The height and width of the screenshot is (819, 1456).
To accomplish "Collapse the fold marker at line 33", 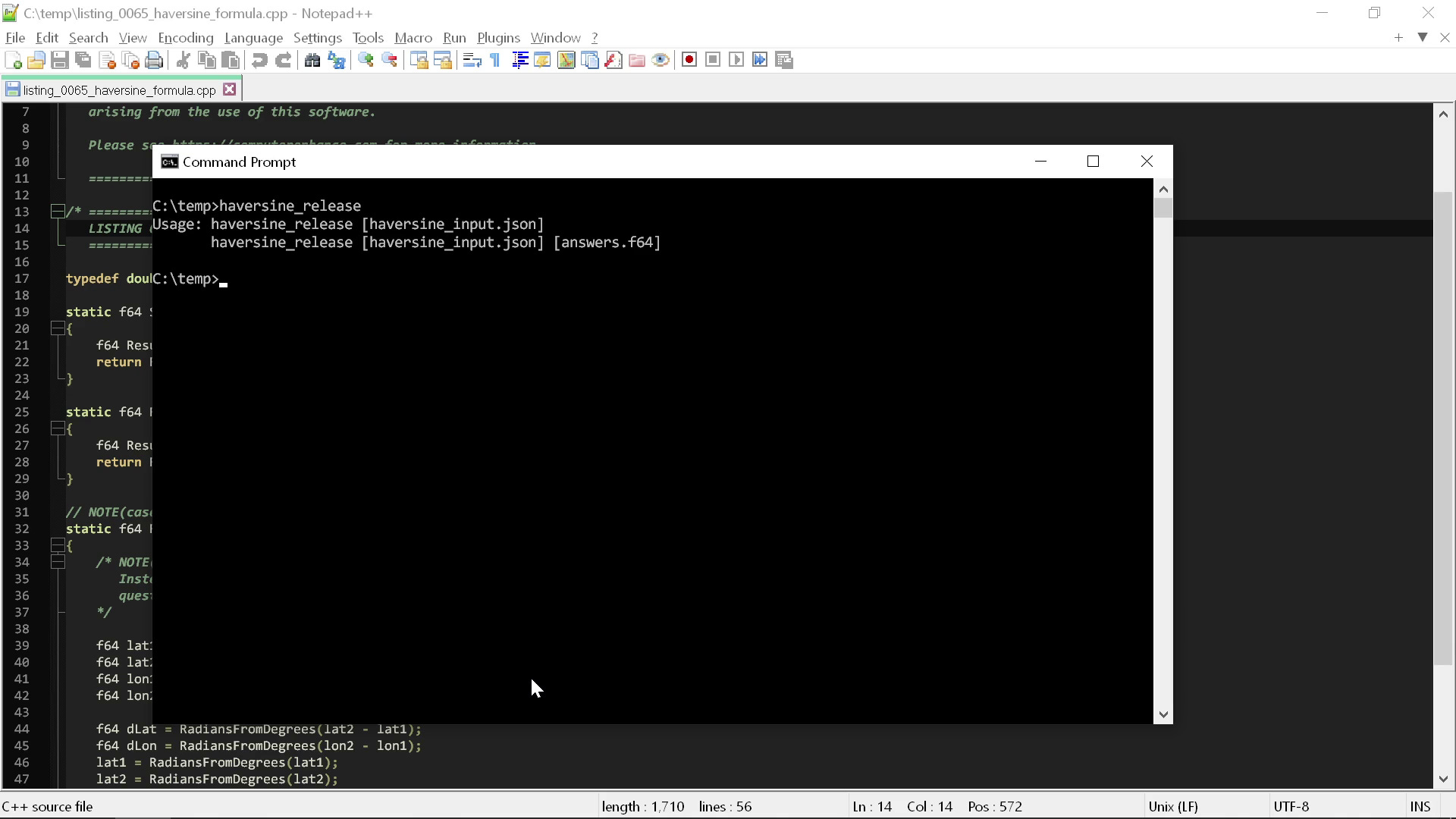I will pos(58,544).
